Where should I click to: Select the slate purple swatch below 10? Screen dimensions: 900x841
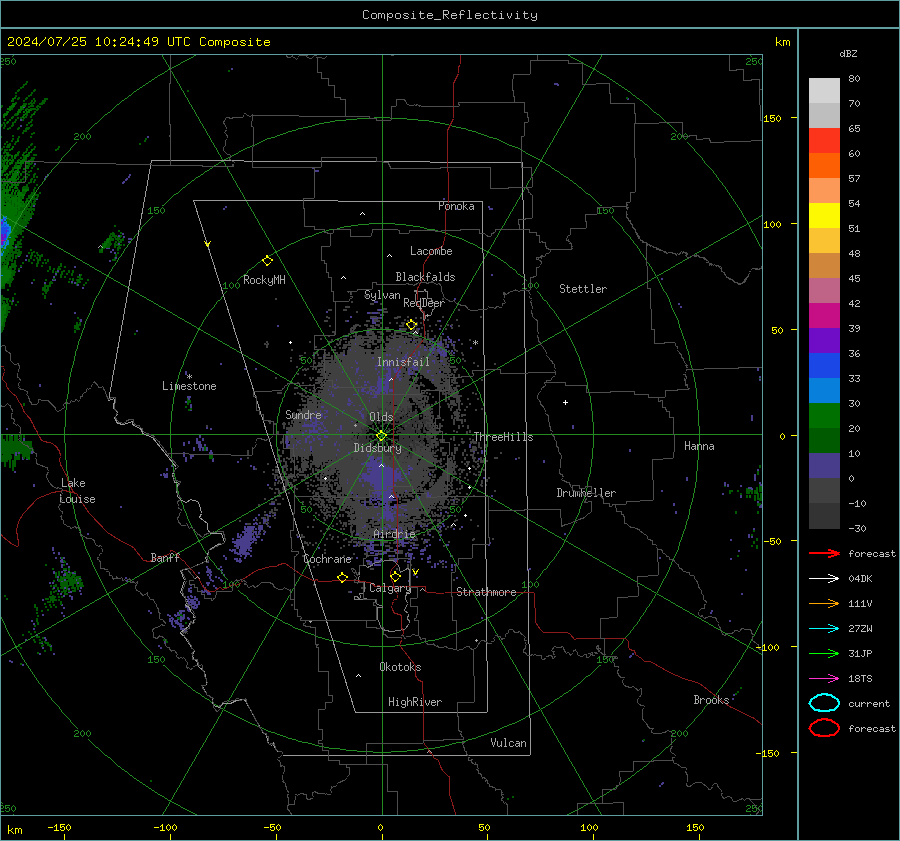click(x=824, y=465)
